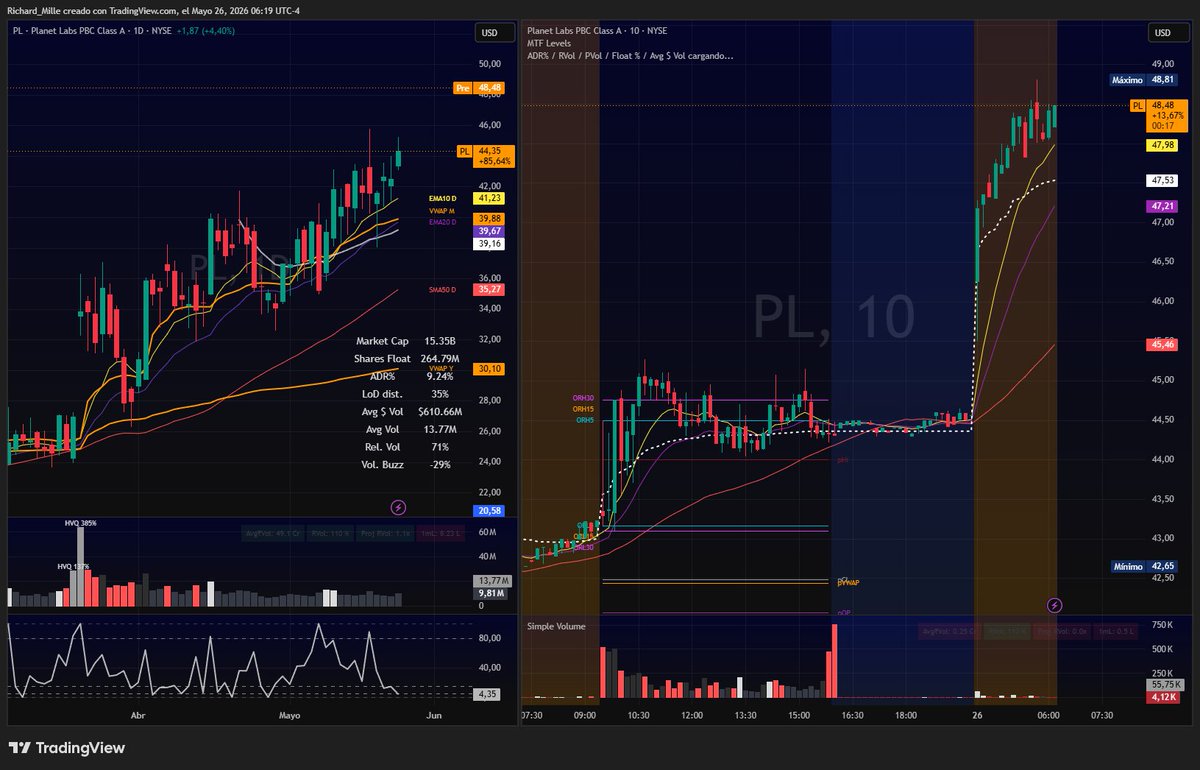Click the Rel. Vol 71% row
This screenshot has width=1200, height=770.
(408, 446)
